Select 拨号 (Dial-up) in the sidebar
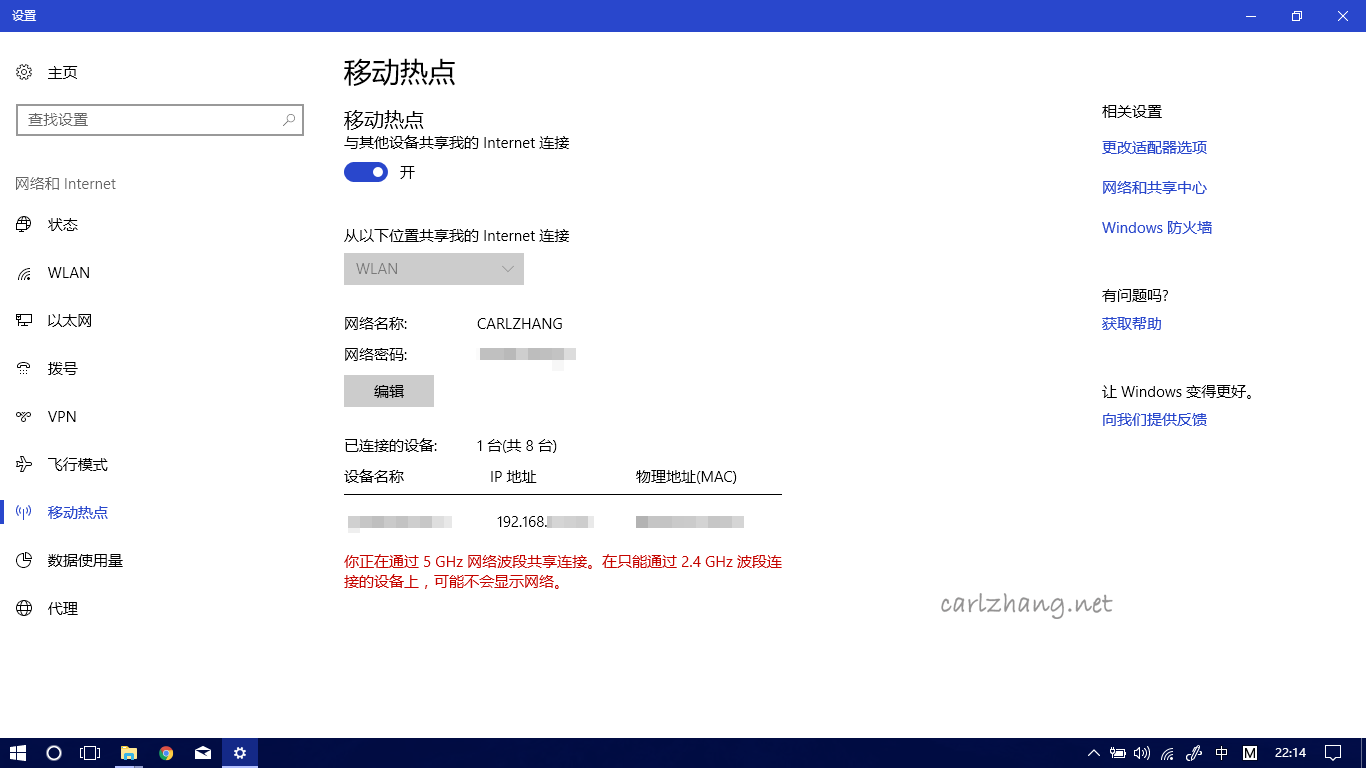Viewport: 1366px width, 768px height. (62, 368)
